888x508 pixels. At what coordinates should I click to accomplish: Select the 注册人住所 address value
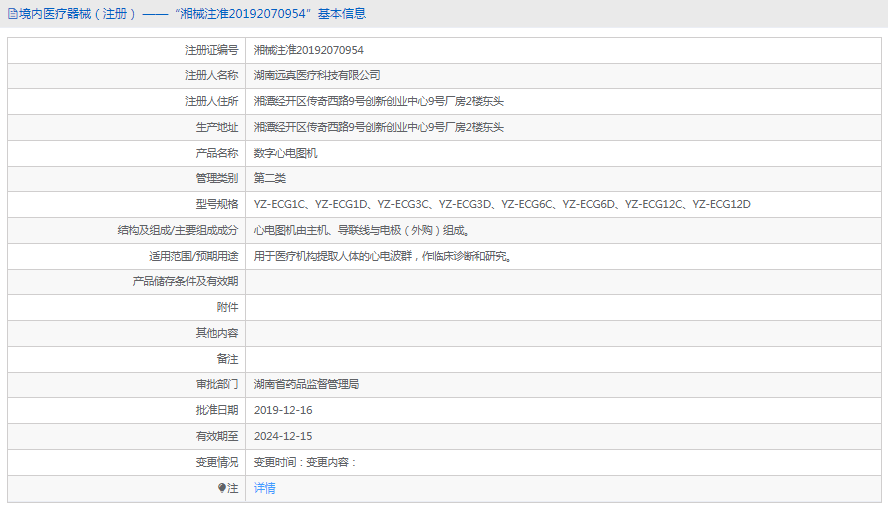[x=378, y=101]
